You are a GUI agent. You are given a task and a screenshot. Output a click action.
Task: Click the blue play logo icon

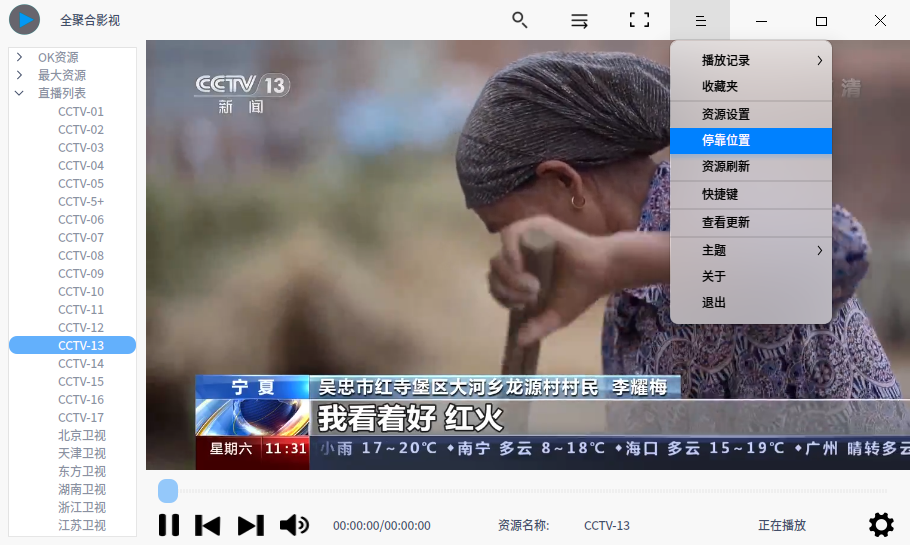(24, 19)
